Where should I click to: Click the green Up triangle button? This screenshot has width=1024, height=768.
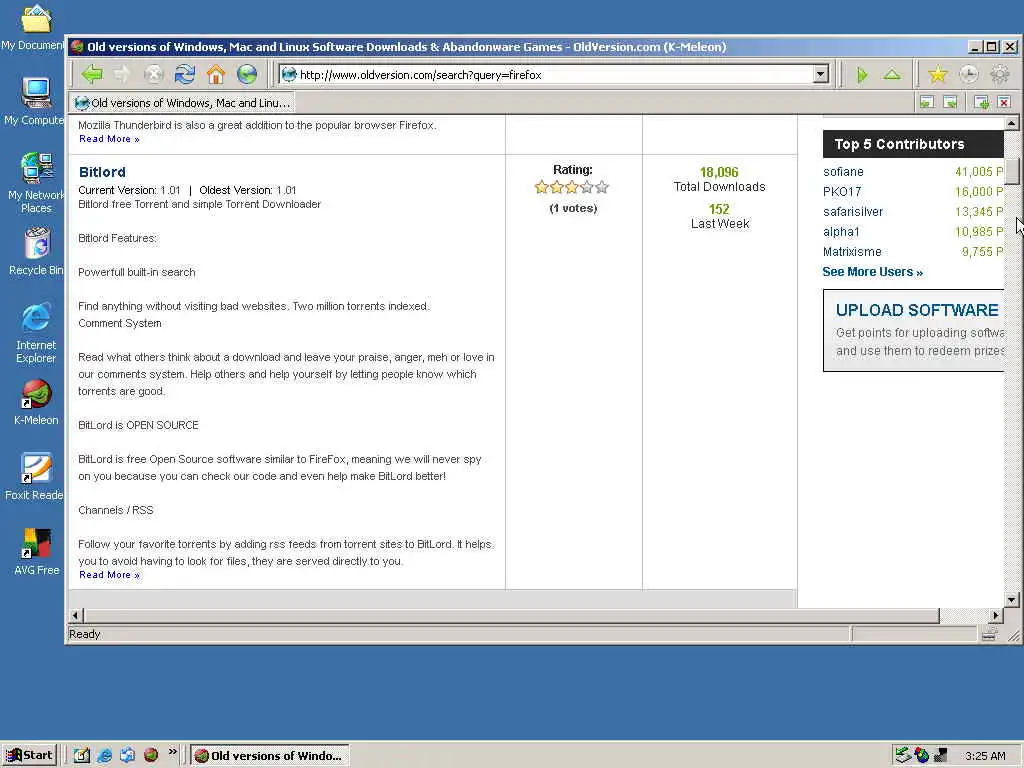892,74
